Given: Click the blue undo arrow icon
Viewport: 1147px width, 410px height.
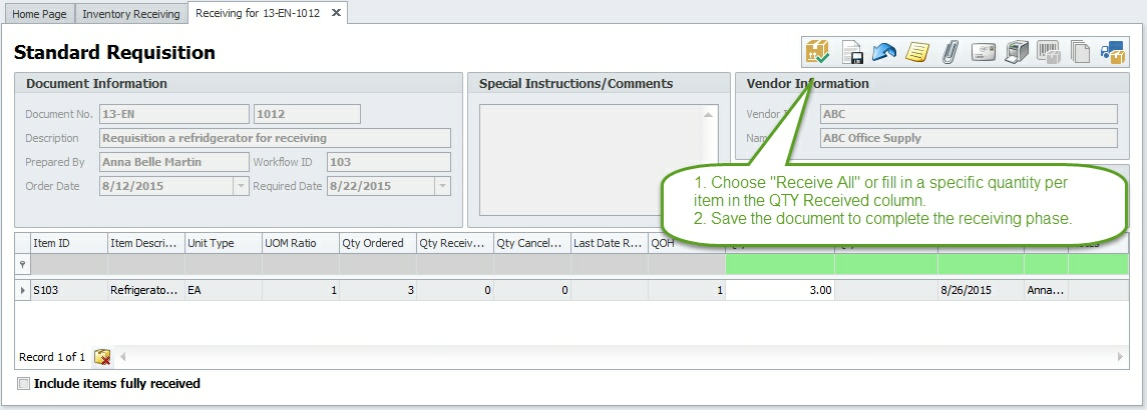Looking at the screenshot, I should tap(883, 52).
